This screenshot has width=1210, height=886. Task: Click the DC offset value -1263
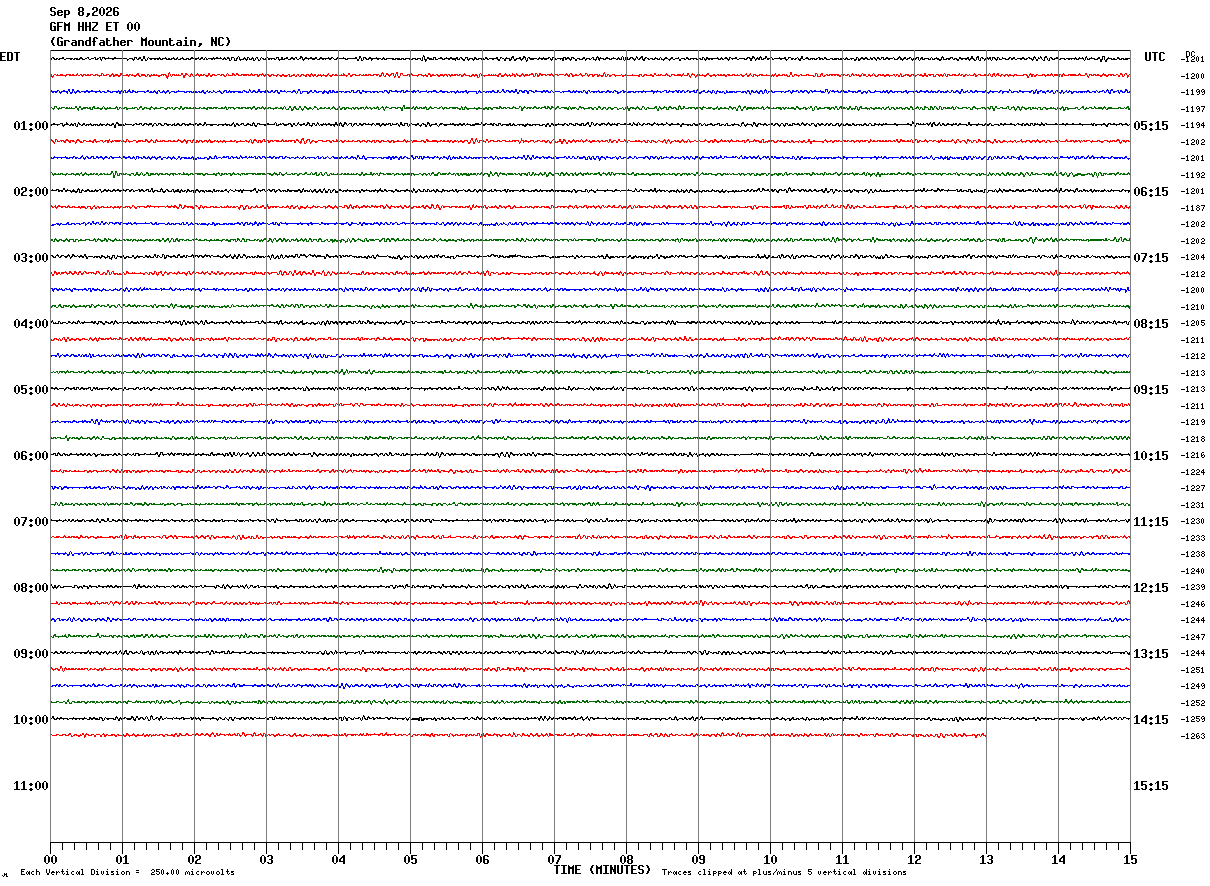pyautogui.click(x=1193, y=736)
